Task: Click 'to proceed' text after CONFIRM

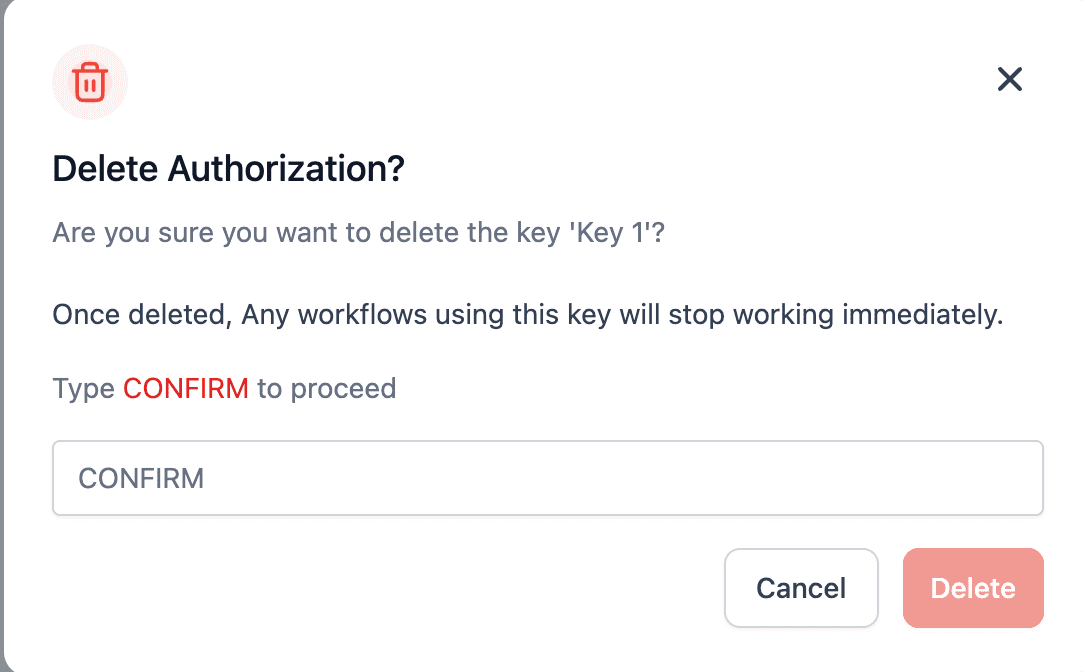Action: tap(326, 389)
